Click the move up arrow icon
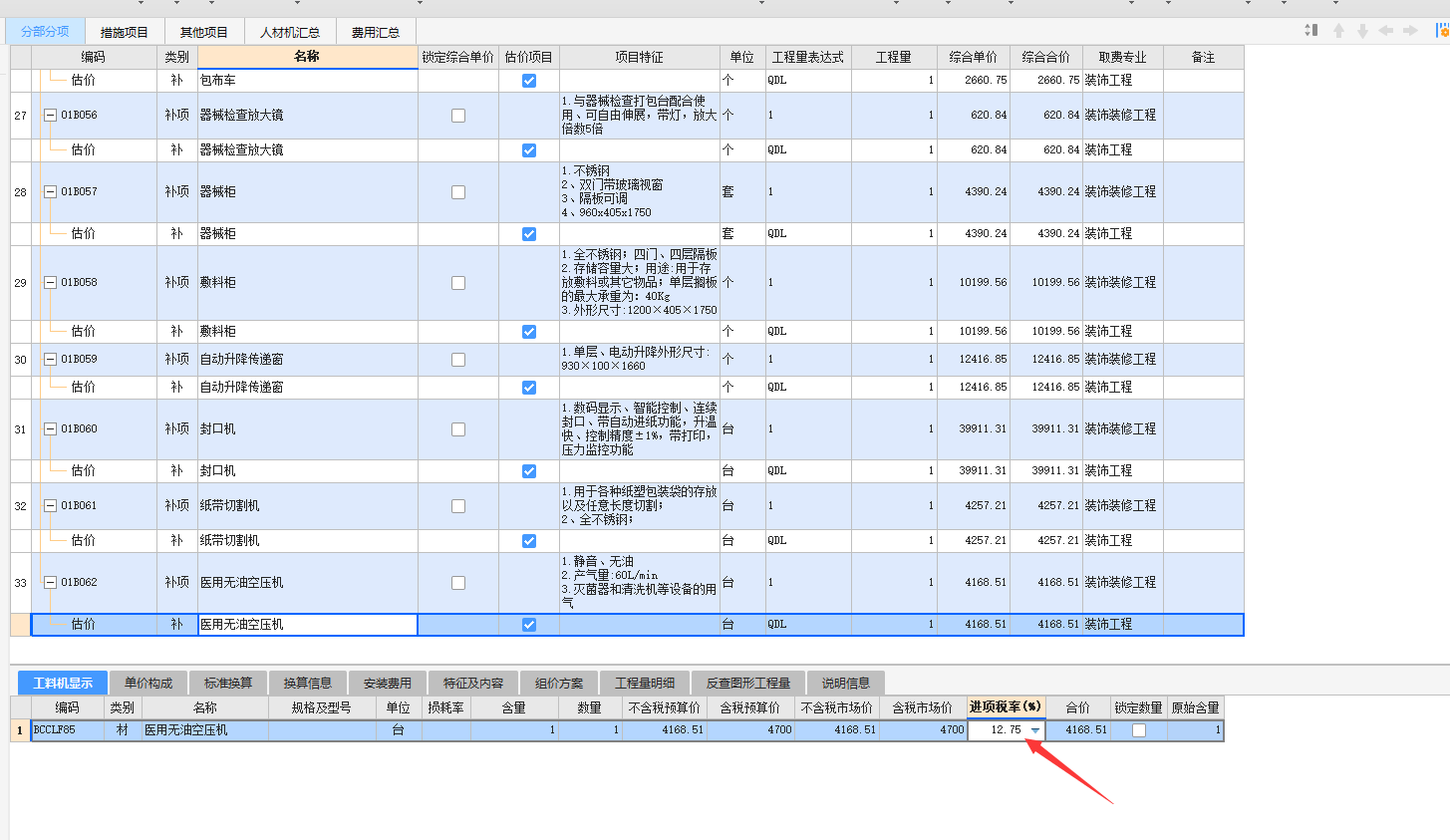1450x840 pixels. (1338, 31)
